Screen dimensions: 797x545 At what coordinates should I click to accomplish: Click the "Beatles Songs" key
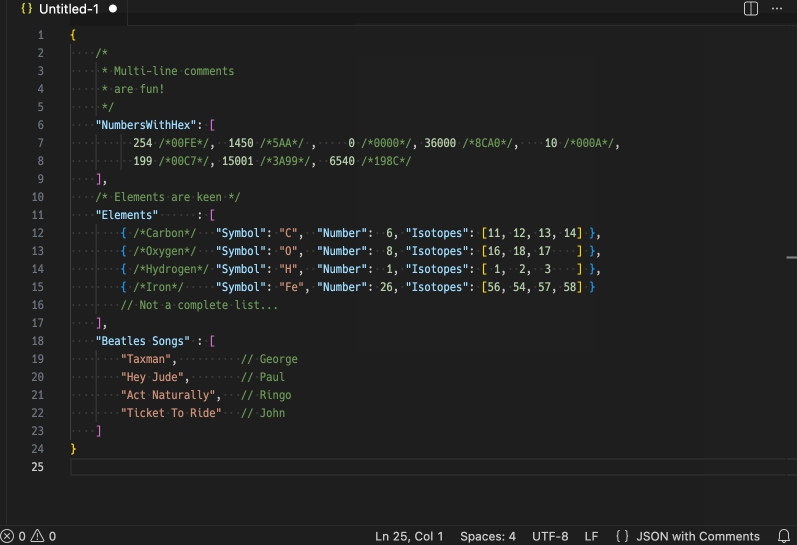142,341
